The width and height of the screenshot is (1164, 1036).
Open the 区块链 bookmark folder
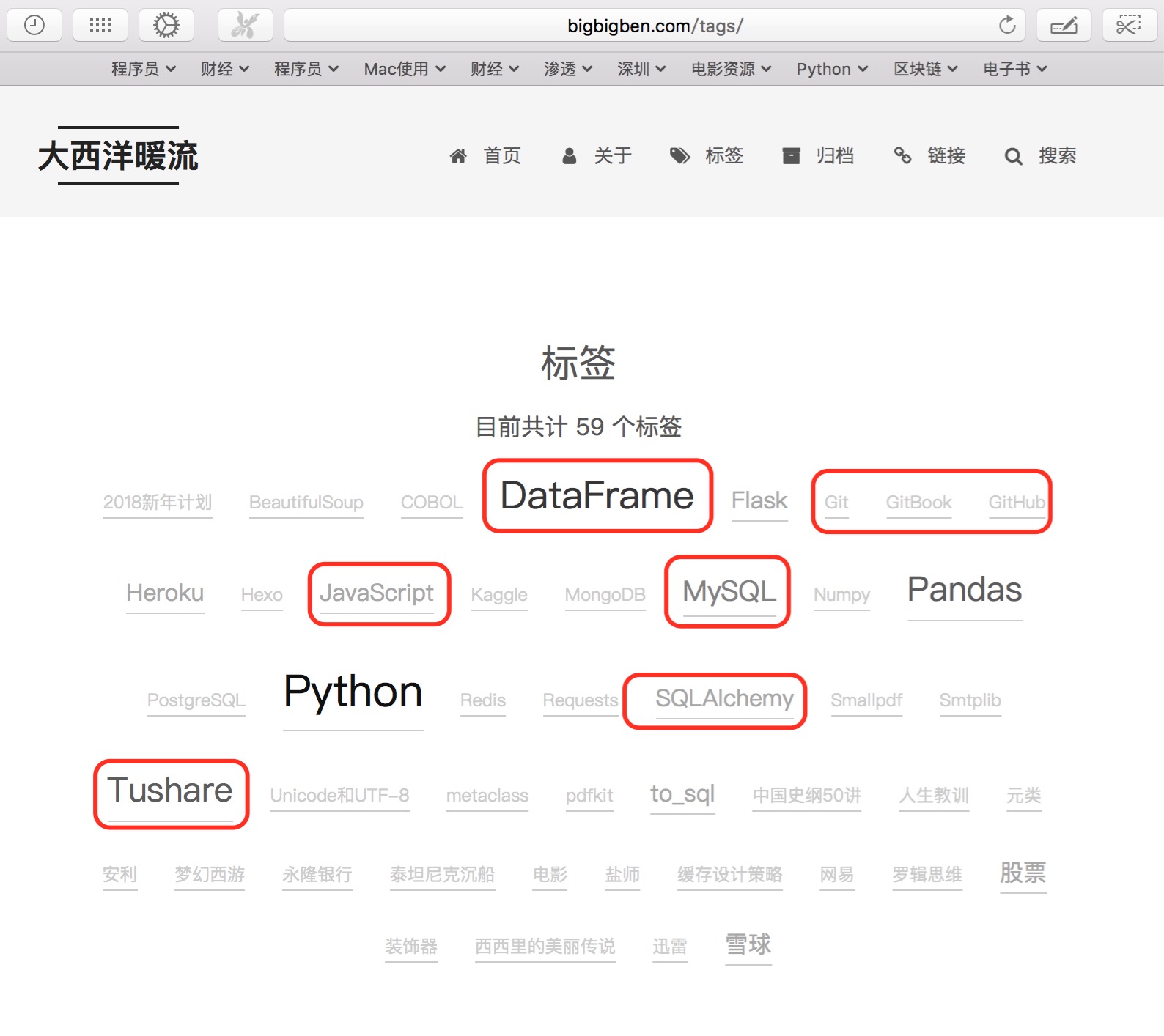pos(925,69)
